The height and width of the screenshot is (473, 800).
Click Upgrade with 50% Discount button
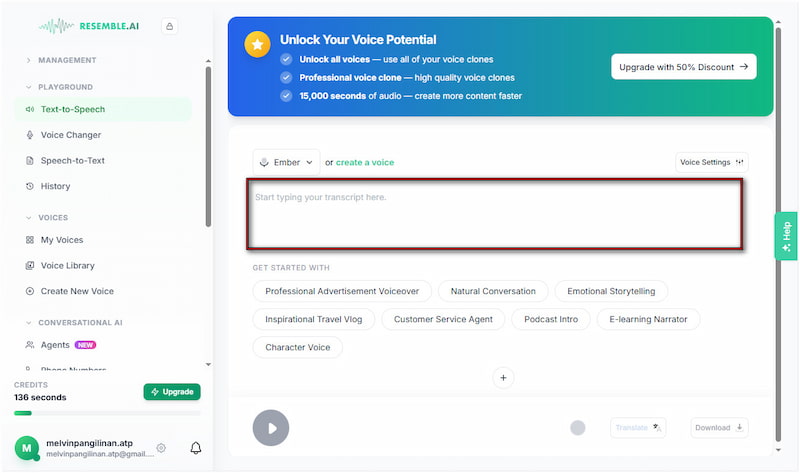[x=683, y=67]
